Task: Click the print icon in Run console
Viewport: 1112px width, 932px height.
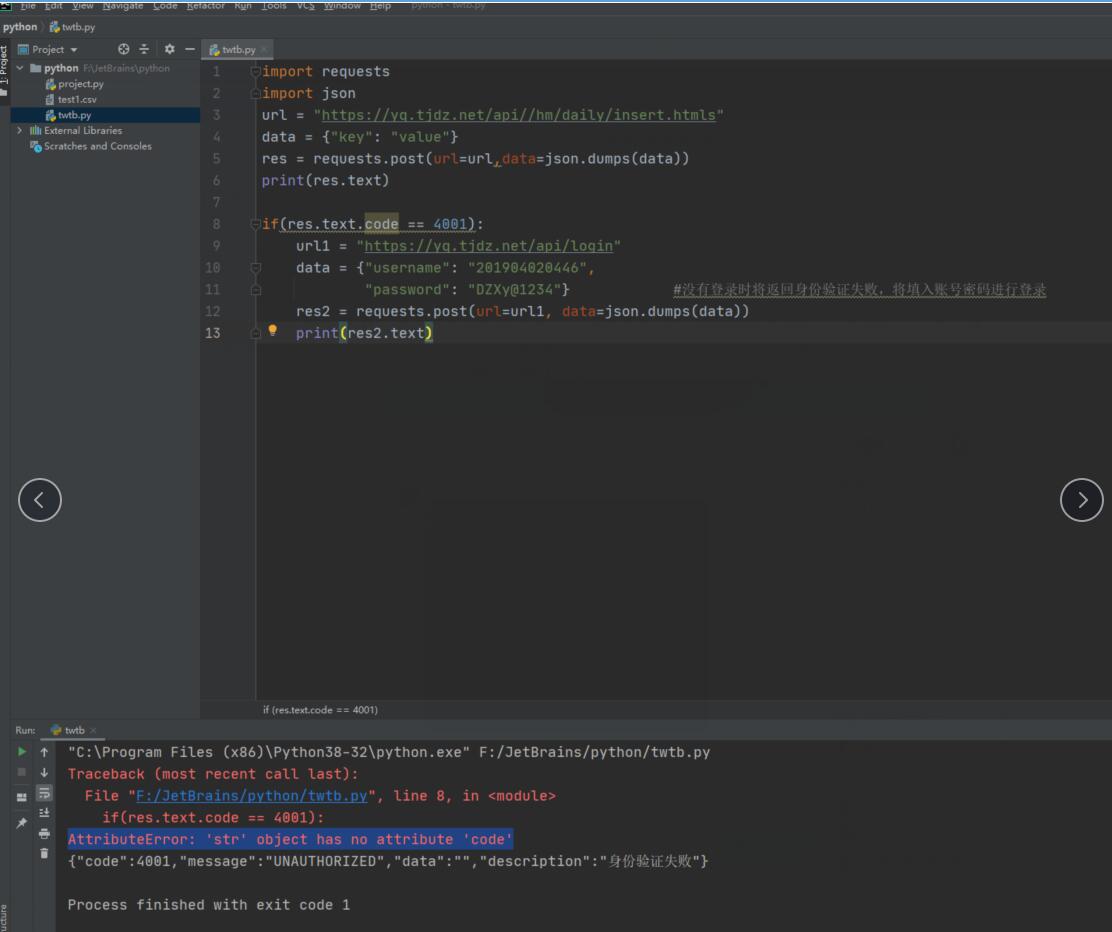Action: pos(44,833)
